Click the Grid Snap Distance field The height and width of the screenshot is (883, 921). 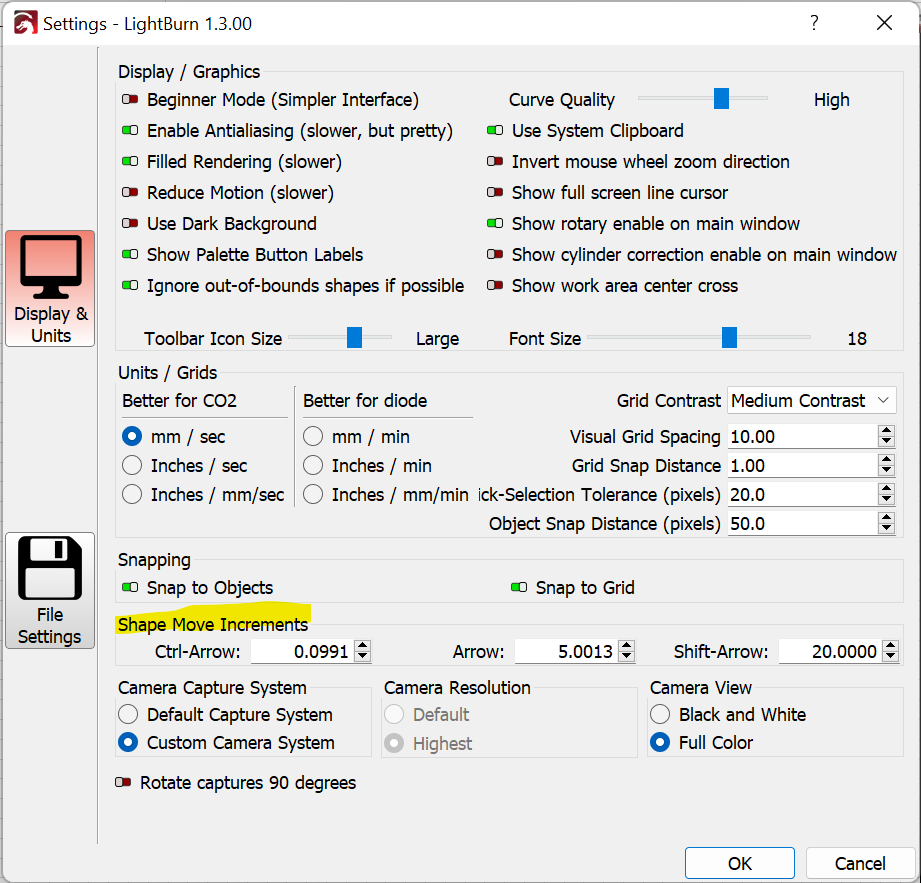(802, 465)
